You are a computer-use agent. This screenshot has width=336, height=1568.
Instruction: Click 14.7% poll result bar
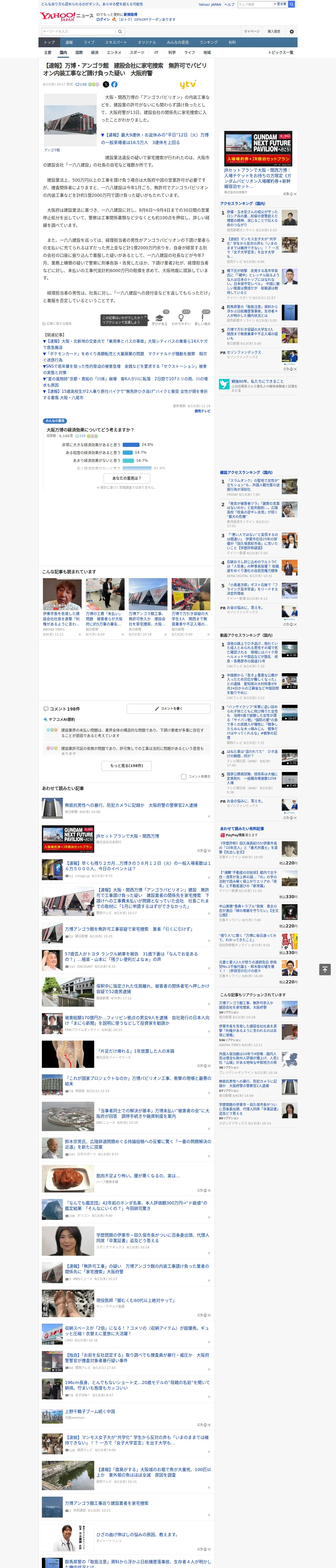128,452
